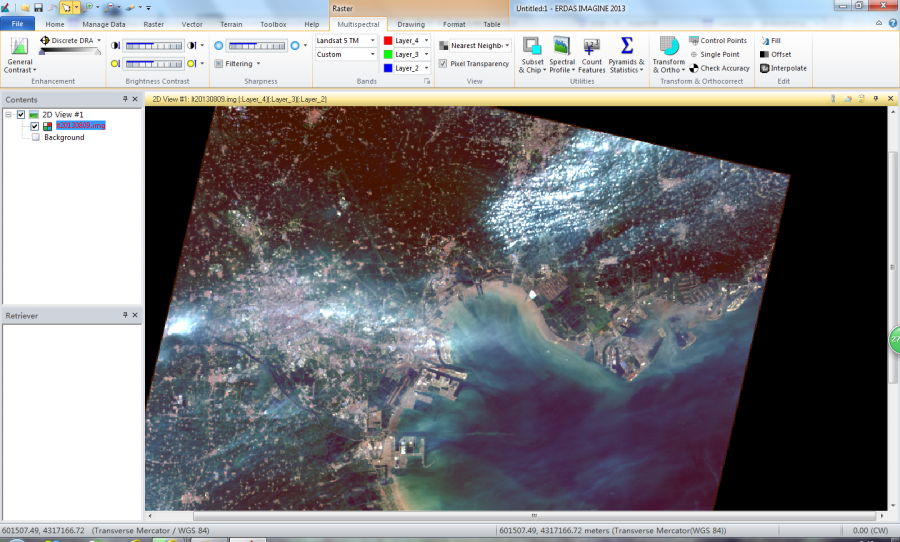Click the measure ruler icon in quick access toolbar
The height and width of the screenshot is (542, 900).
tap(130, 7)
